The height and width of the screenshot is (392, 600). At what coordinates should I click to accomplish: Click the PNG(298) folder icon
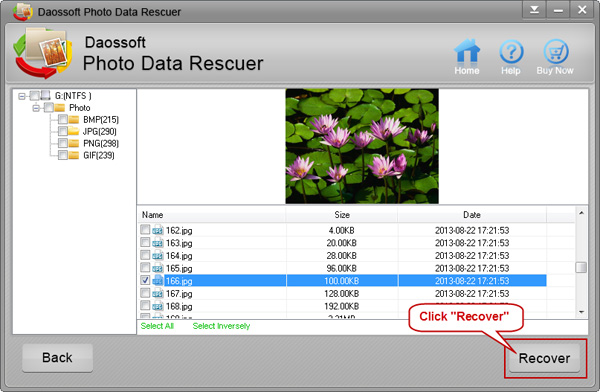pyautogui.click(x=73, y=143)
